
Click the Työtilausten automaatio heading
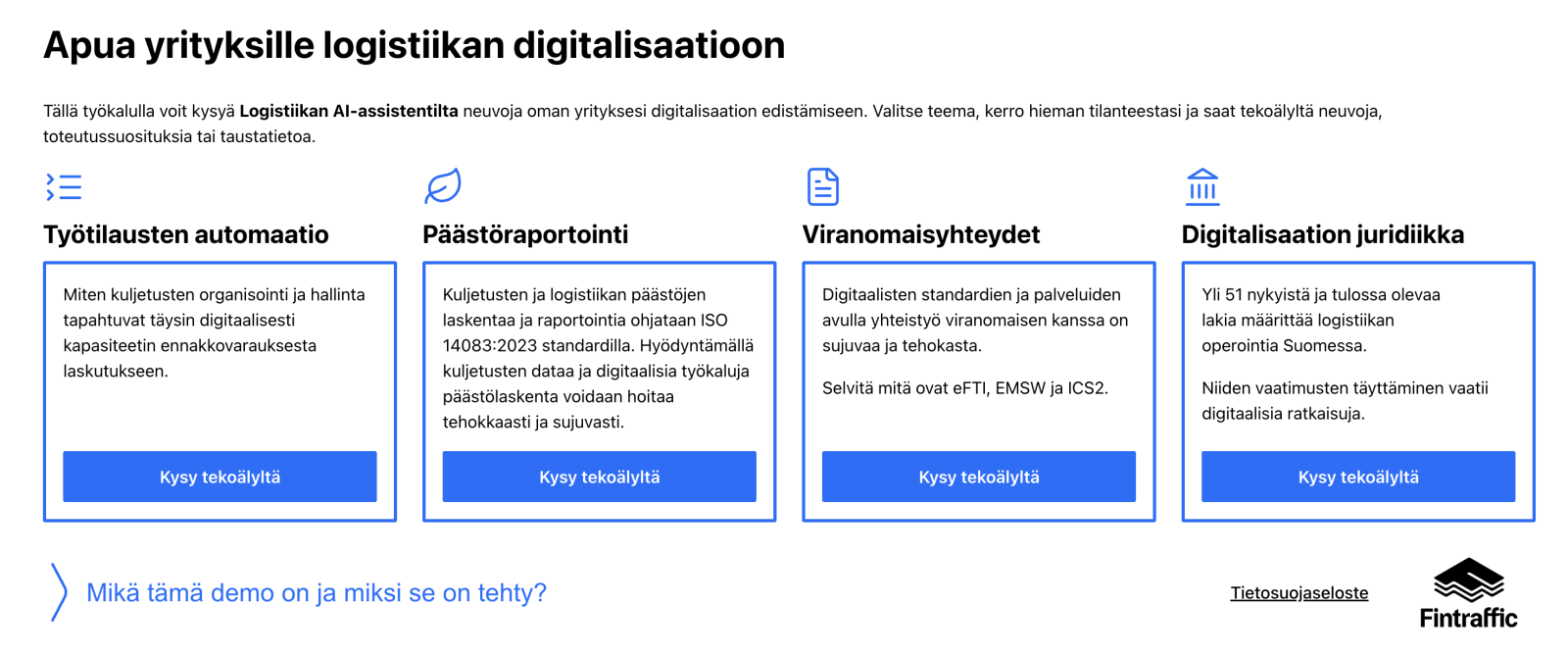point(186,234)
